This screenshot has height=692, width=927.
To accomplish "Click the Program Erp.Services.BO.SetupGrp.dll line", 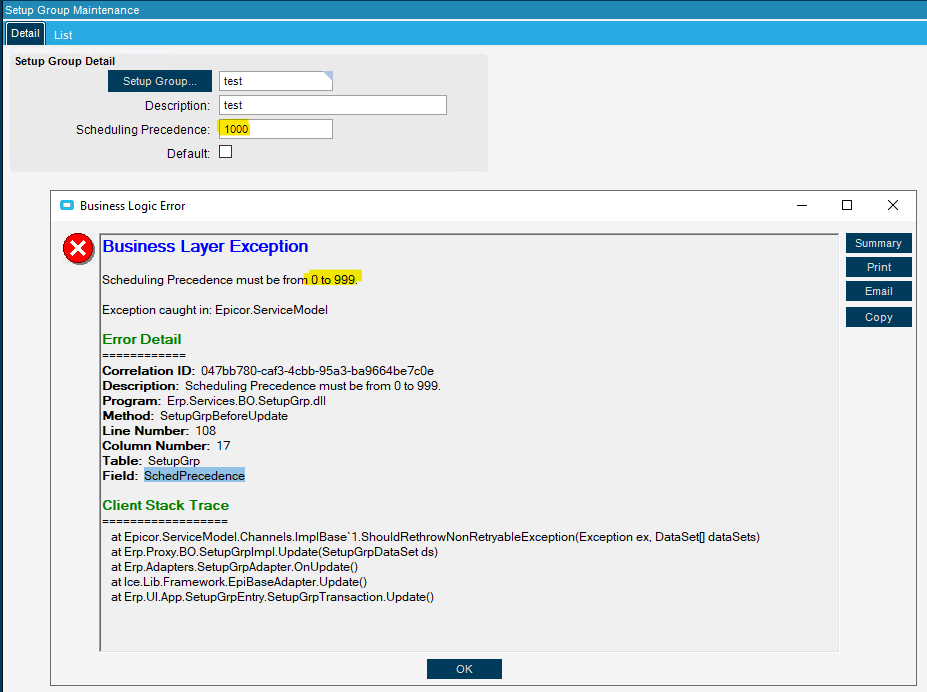I will [214, 401].
